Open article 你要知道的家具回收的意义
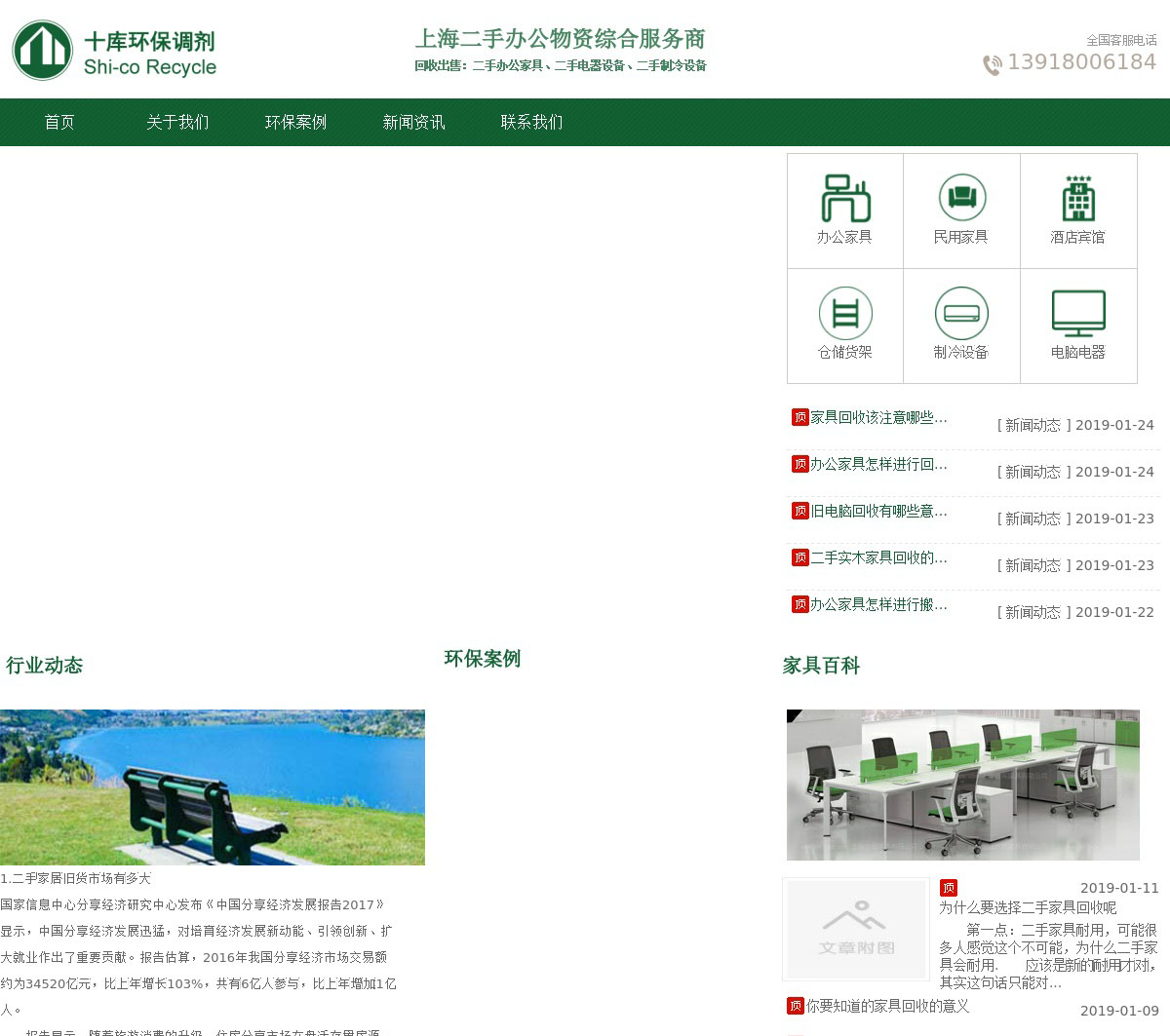 [x=887, y=1006]
